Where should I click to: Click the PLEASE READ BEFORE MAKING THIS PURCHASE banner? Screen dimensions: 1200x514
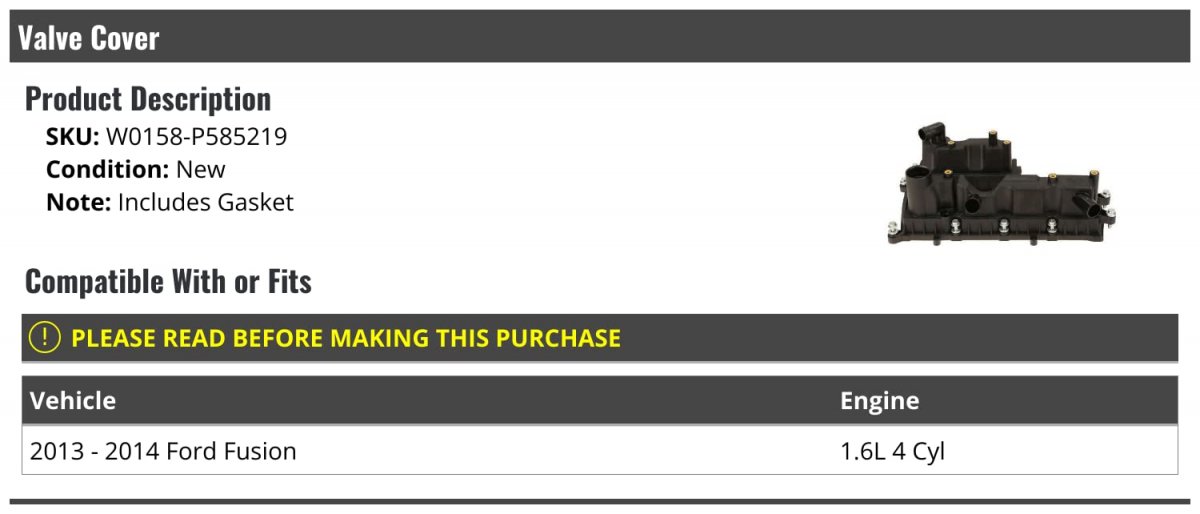tap(600, 338)
